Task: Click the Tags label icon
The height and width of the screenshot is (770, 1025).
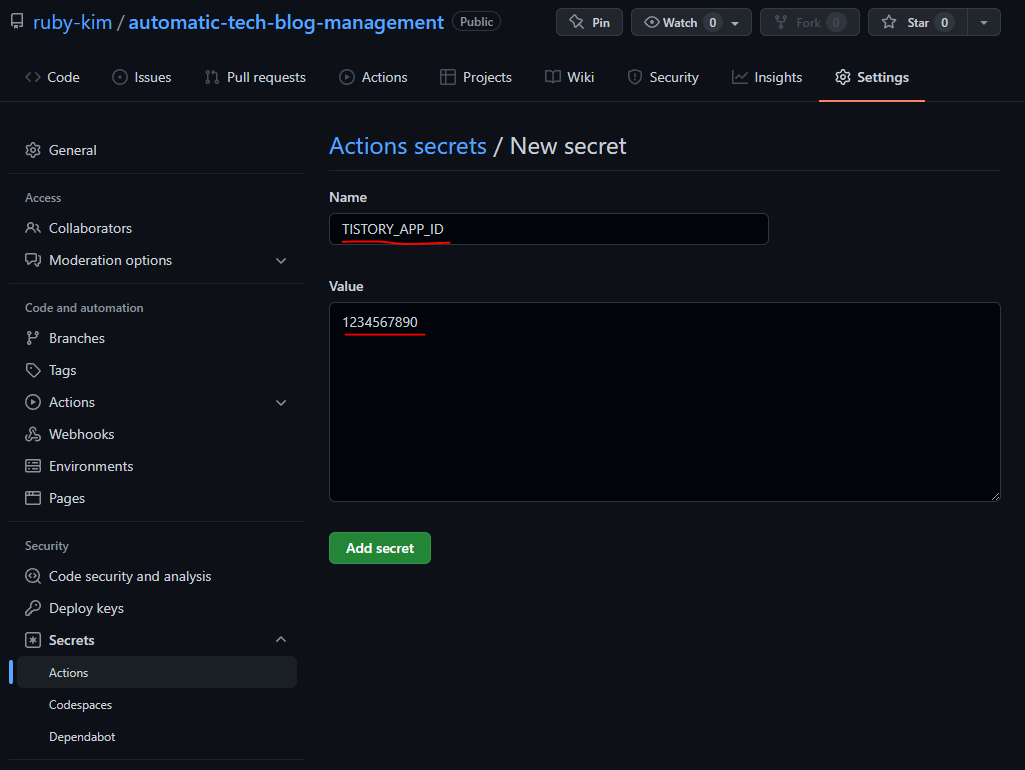Action: tap(33, 370)
